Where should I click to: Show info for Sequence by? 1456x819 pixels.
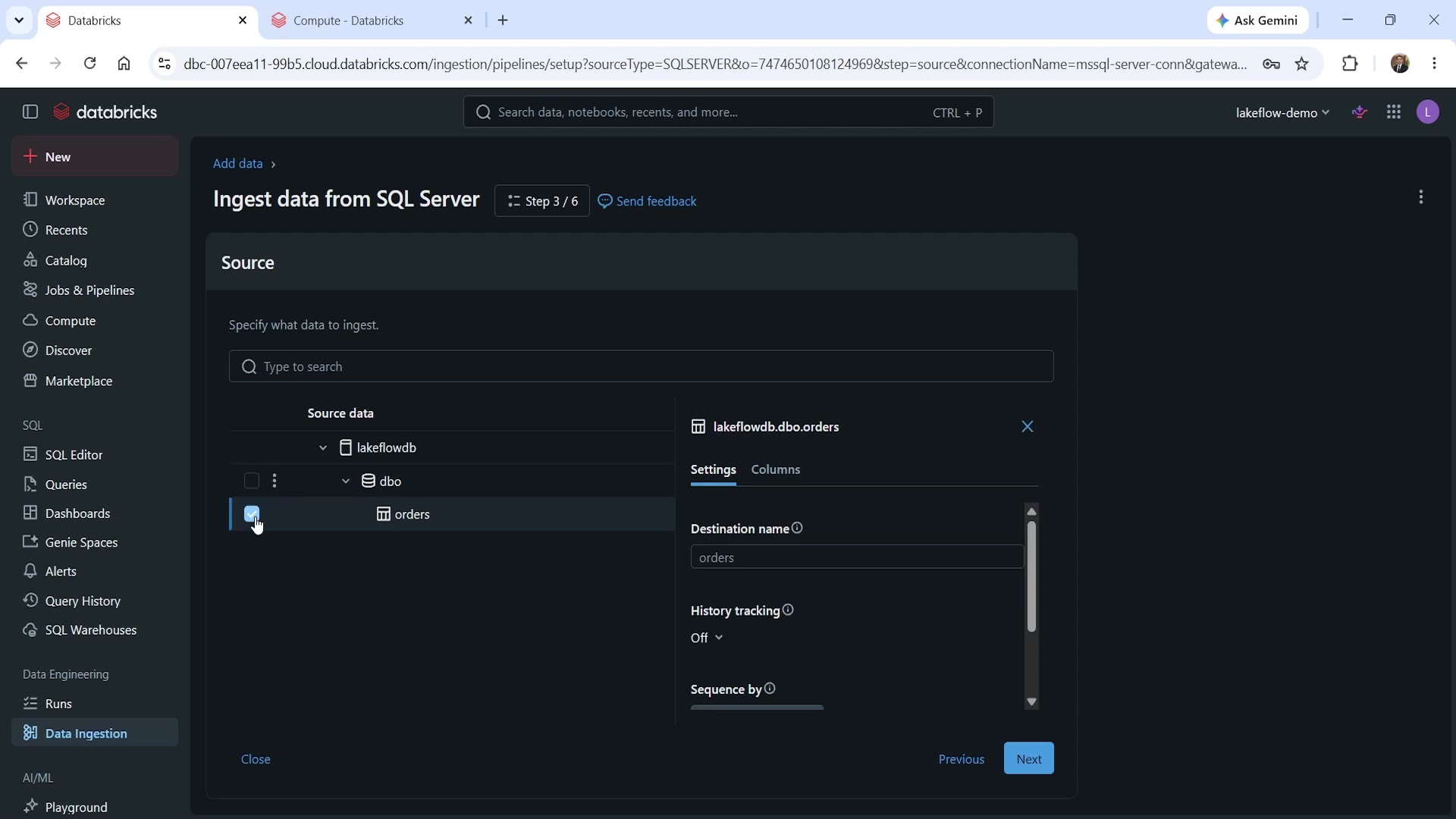coord(770,689)
